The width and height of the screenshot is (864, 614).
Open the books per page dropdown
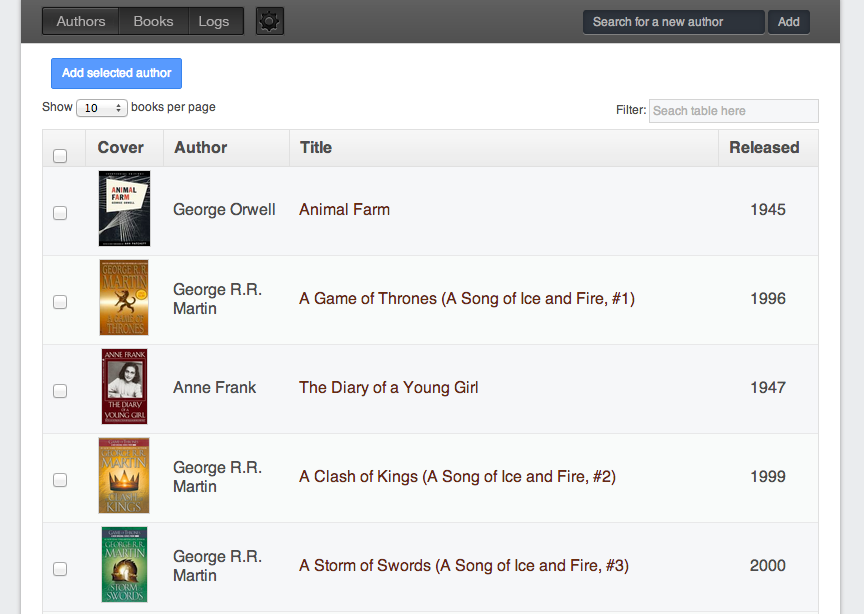point(102,108)
